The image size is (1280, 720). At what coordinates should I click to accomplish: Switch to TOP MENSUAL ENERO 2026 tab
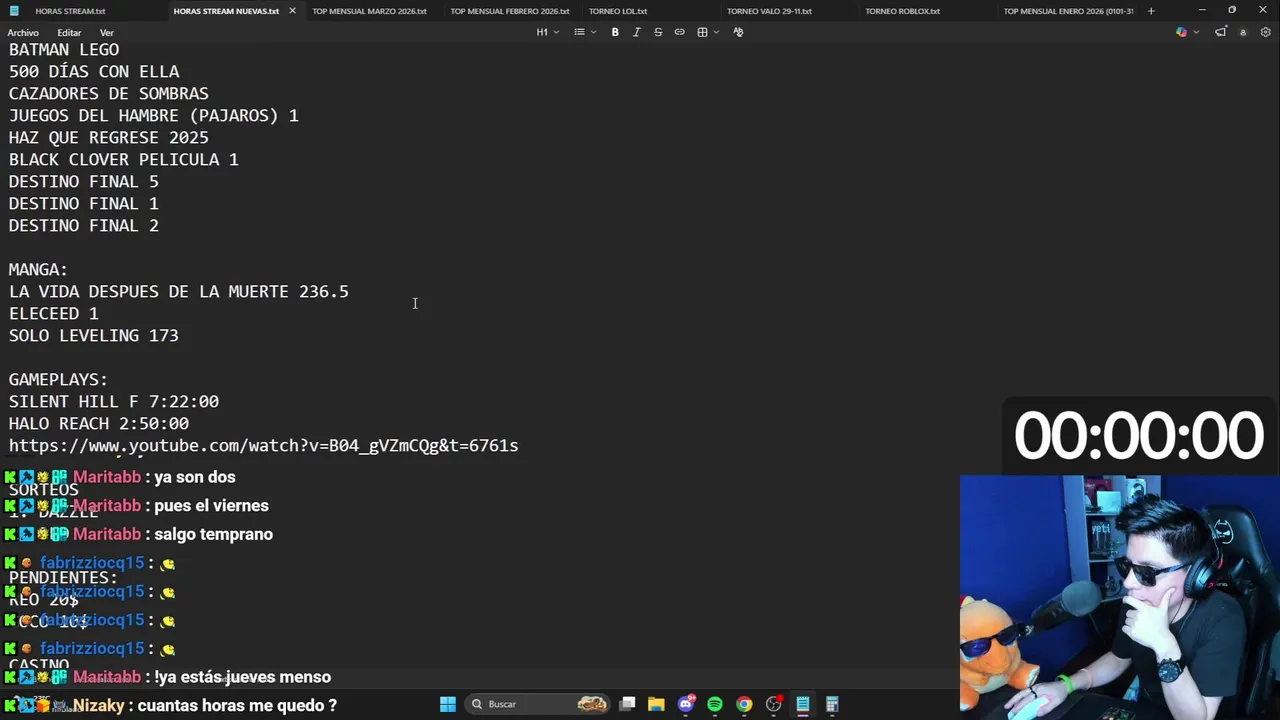[1068, 11]
